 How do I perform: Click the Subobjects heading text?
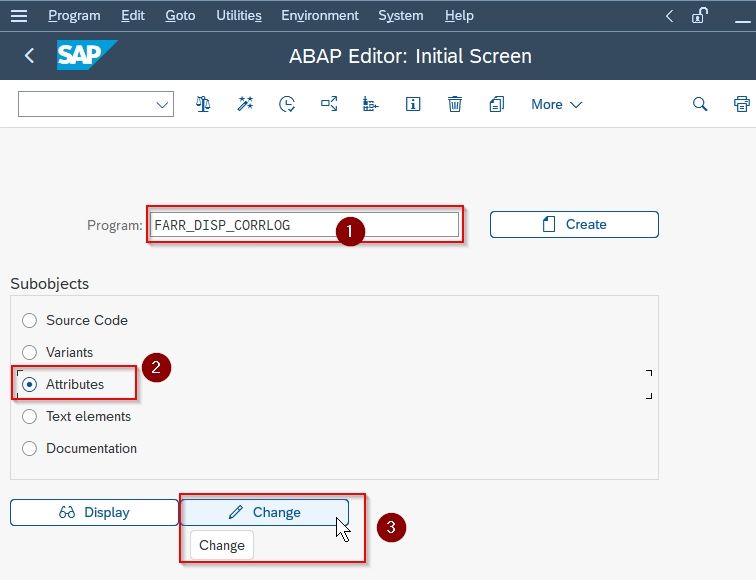click(x=50, y=283)
